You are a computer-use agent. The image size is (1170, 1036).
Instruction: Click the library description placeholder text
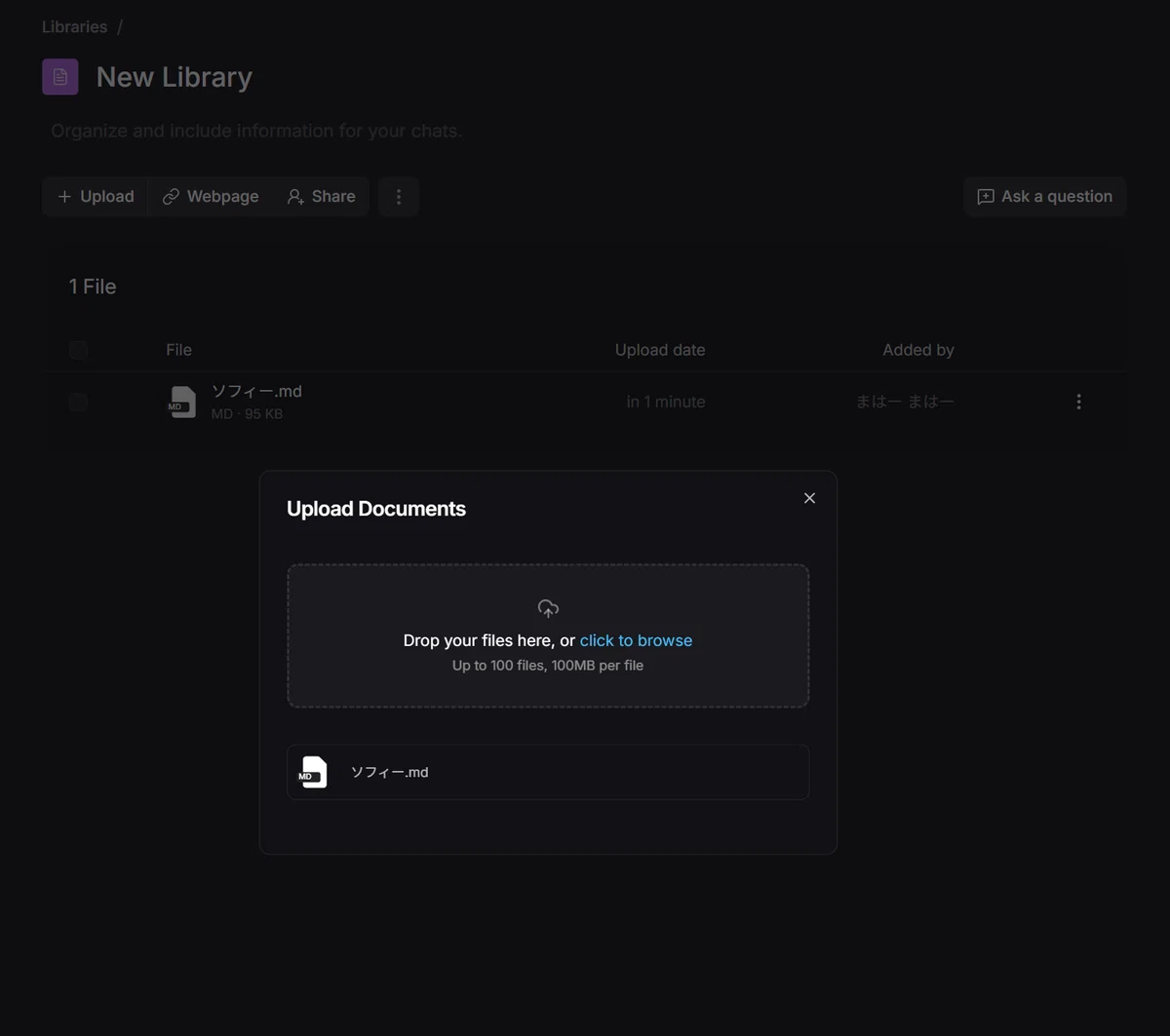(x=256, y=131)
